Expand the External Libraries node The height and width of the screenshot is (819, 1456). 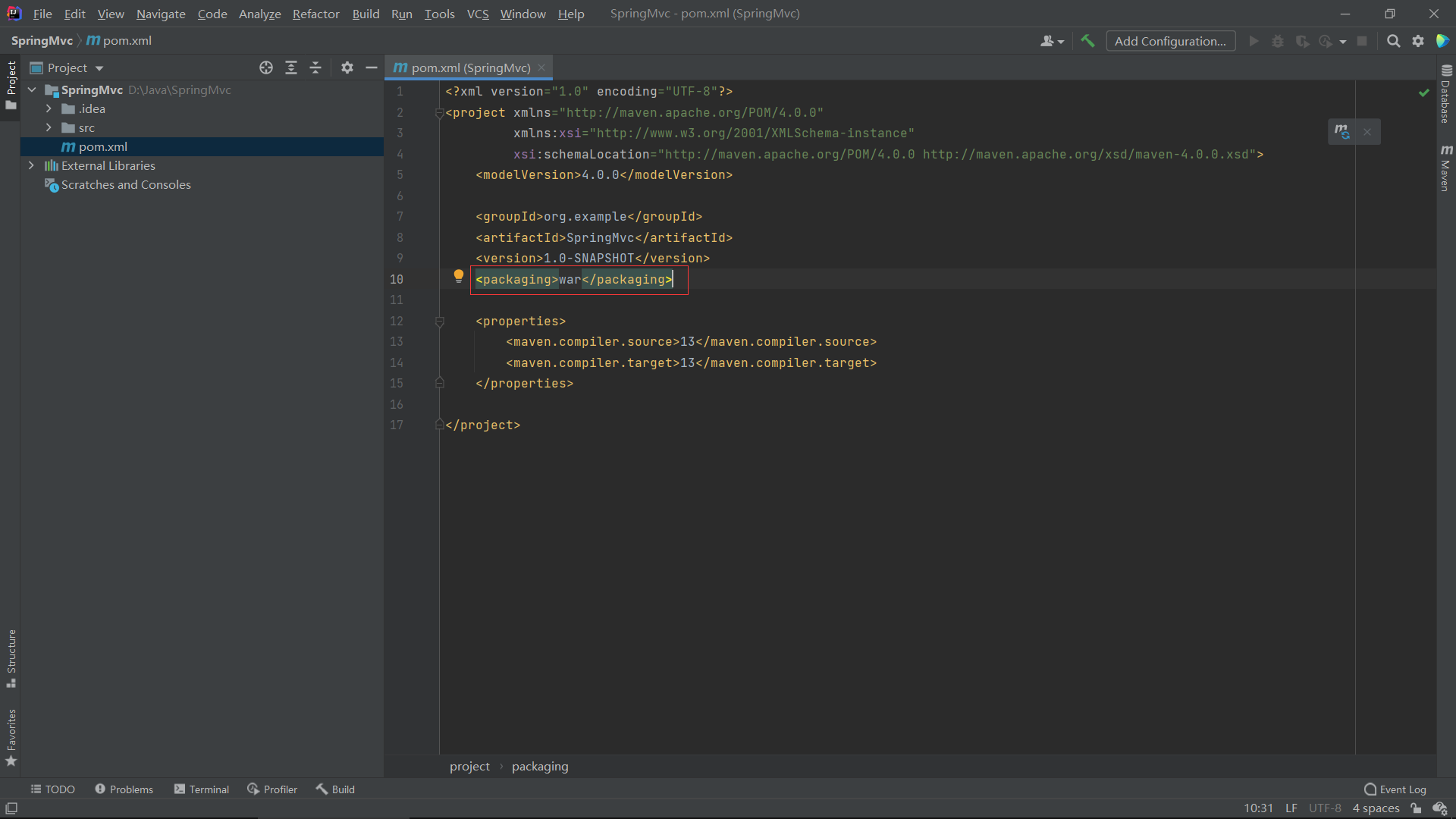(31, 165)
